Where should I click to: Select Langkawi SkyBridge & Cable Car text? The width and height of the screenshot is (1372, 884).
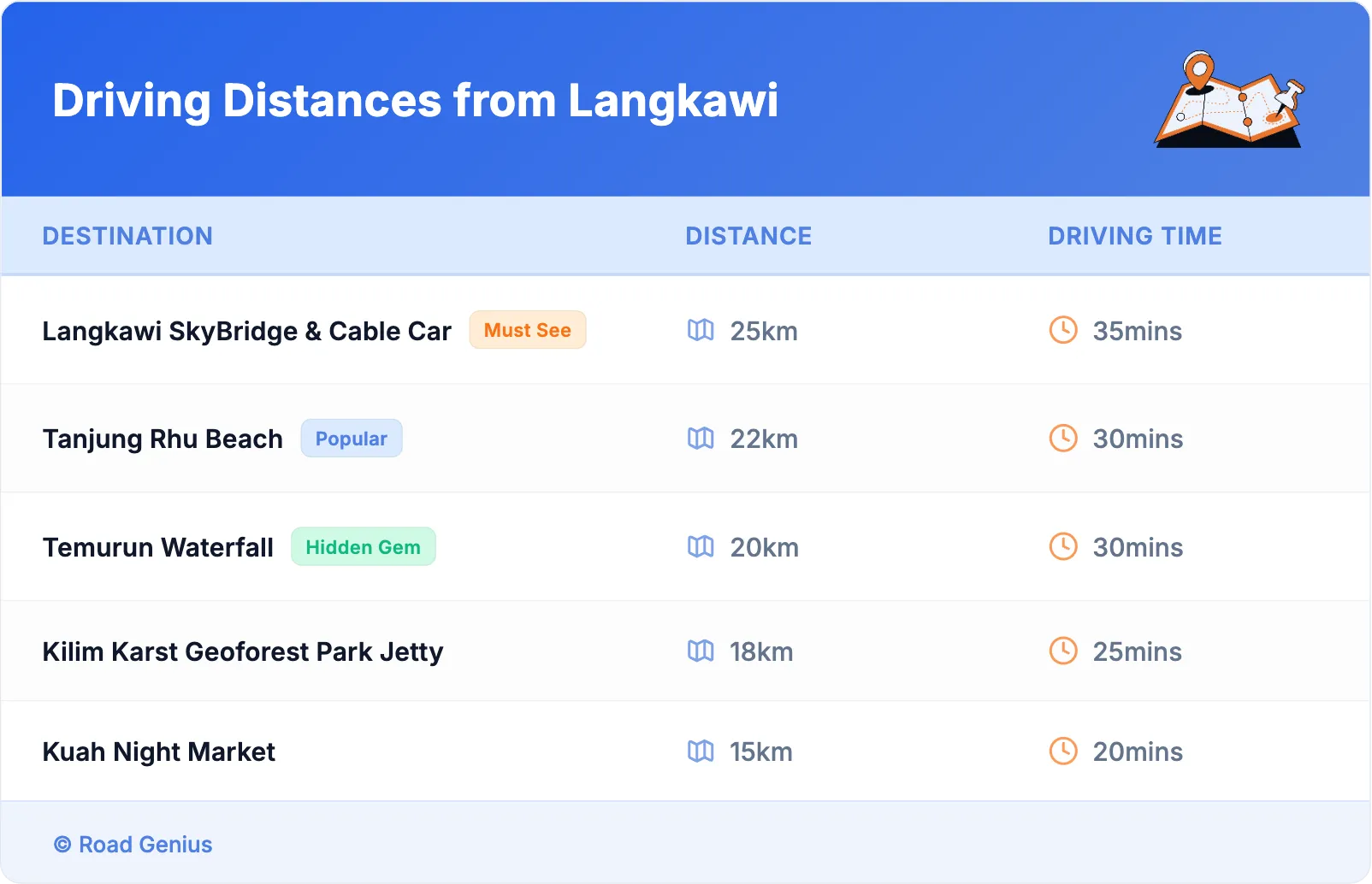[247, 331]
